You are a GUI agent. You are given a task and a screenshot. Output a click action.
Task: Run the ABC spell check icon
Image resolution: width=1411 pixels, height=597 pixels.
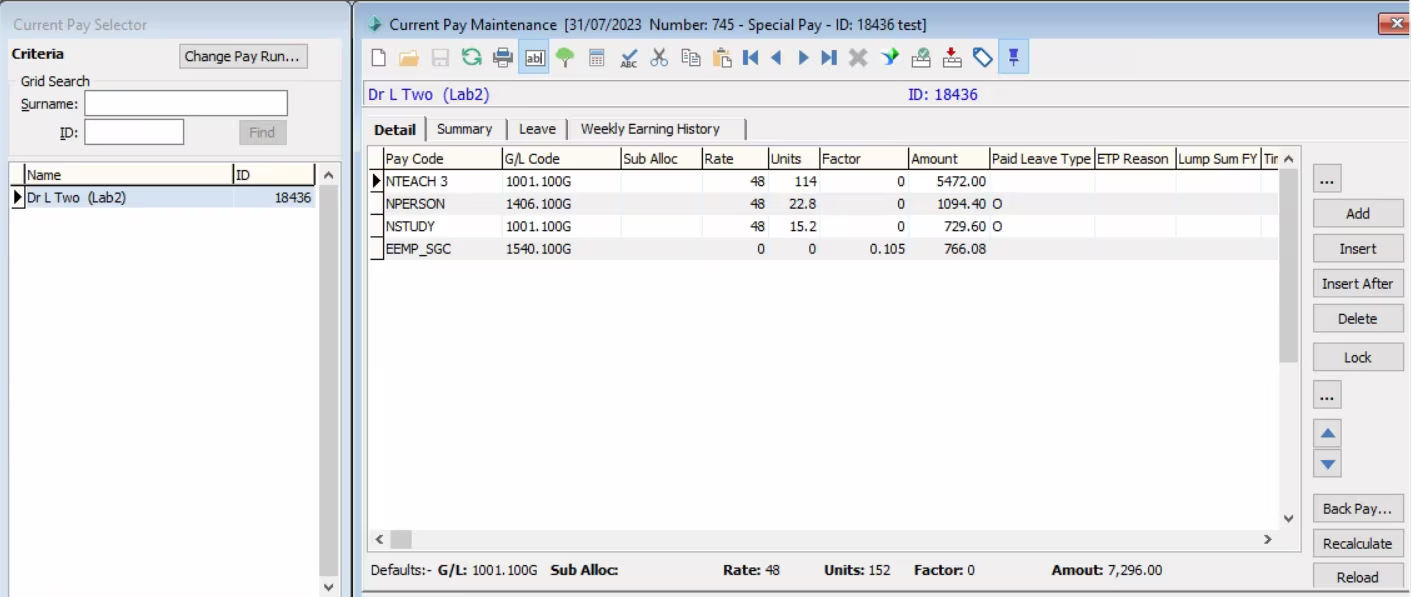(628, 58)
